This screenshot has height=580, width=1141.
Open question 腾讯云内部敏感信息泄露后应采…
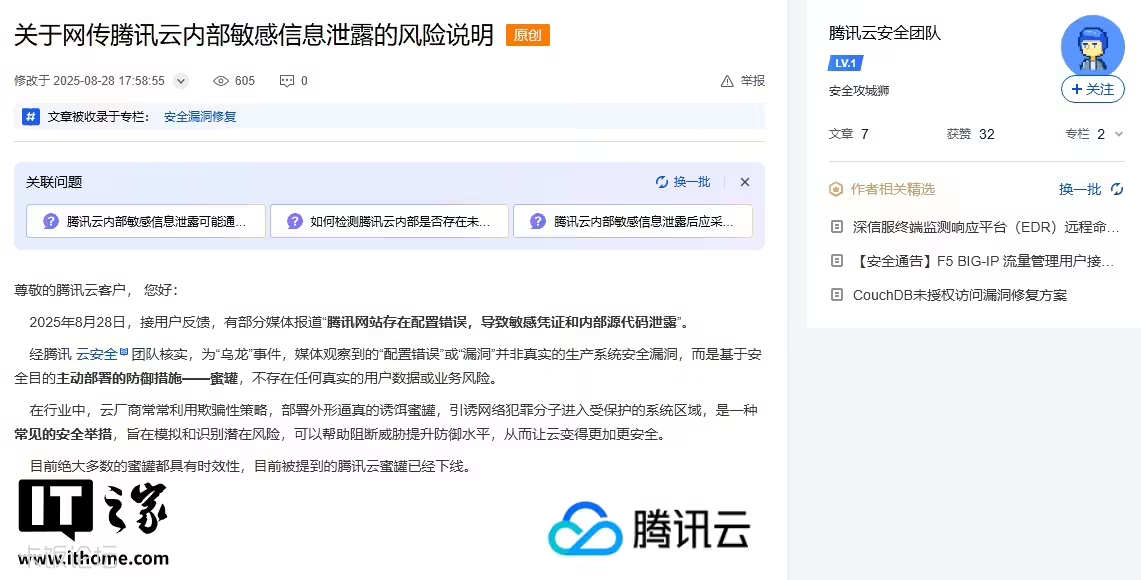tap(633, 221)
